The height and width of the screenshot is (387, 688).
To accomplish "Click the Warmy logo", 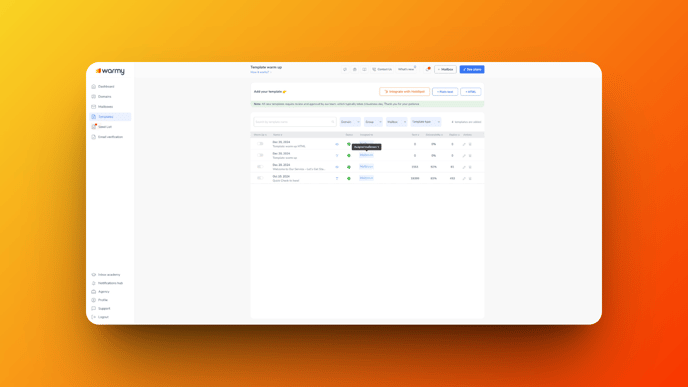I will [110, 71].
